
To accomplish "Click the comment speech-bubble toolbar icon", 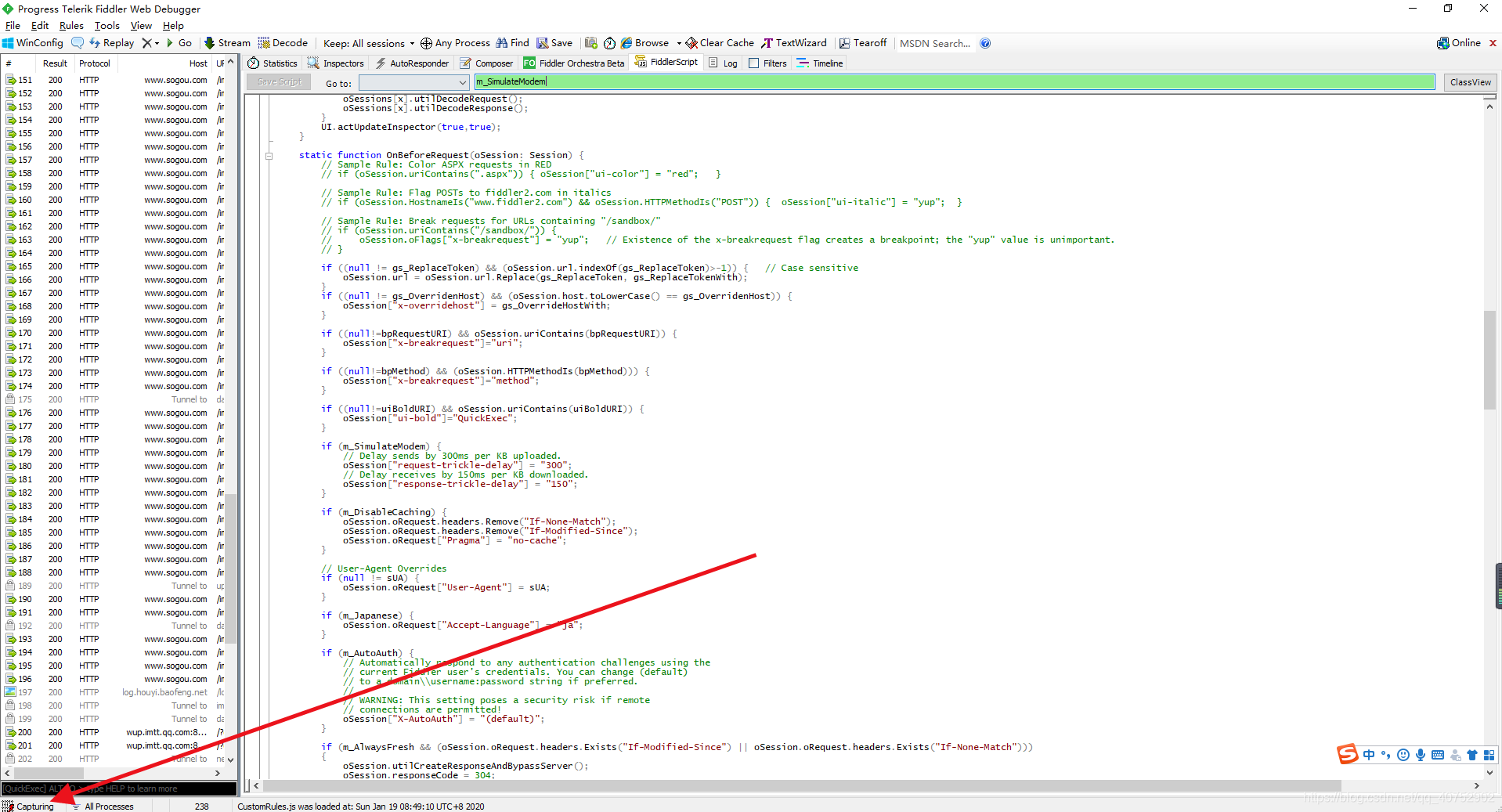I will point(77,43).
